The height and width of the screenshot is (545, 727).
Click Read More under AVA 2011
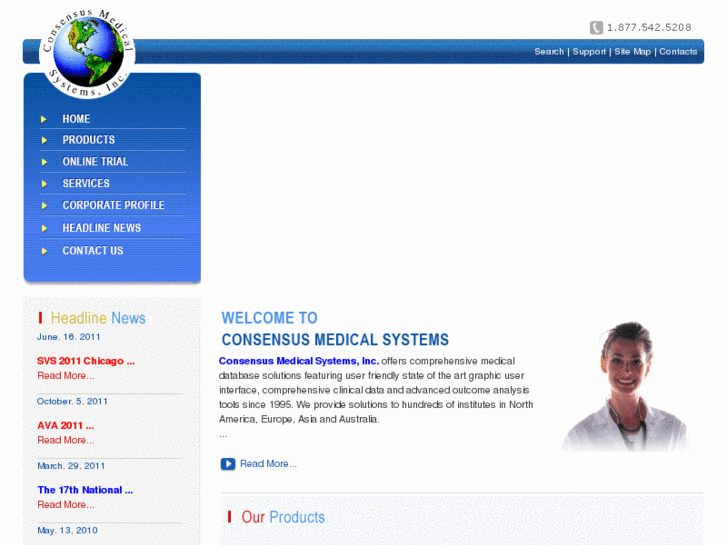(x=65, y=440)
